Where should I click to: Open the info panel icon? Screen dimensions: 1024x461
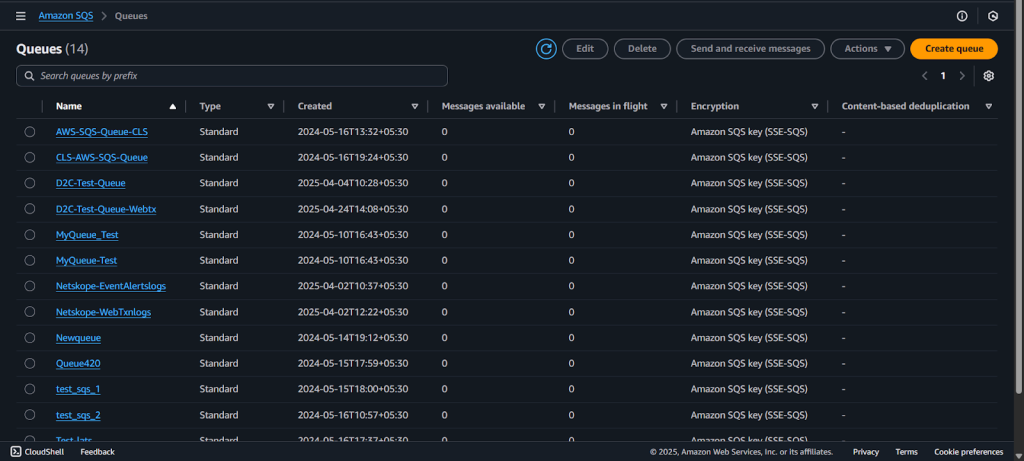tap(962, 16)
